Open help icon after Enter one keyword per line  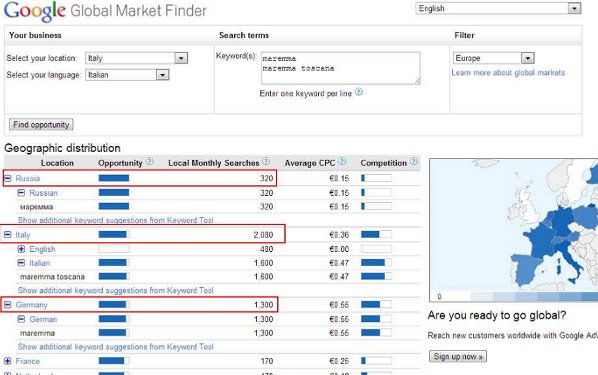pos(359,92)
